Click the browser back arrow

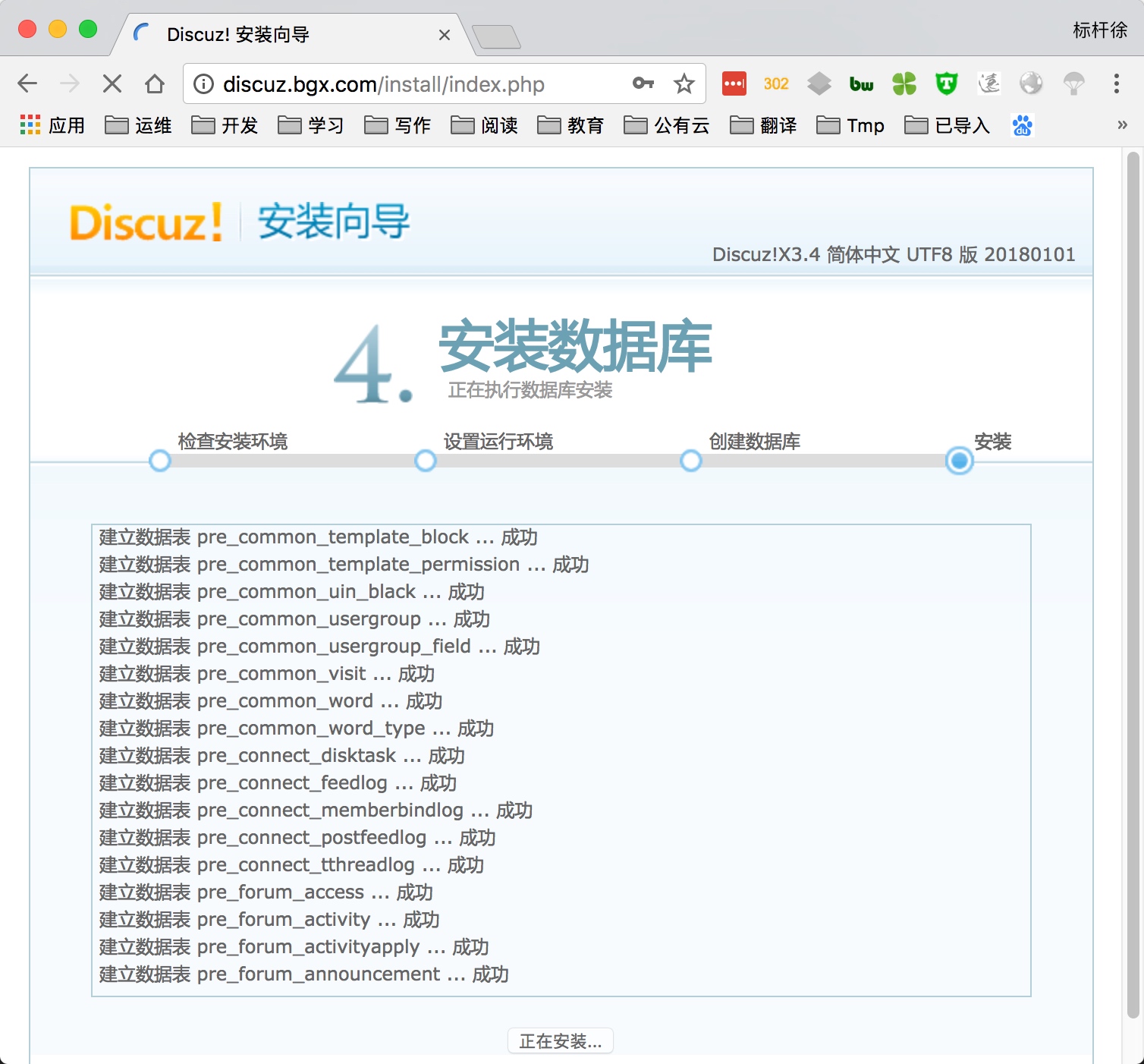coord(27,83)
